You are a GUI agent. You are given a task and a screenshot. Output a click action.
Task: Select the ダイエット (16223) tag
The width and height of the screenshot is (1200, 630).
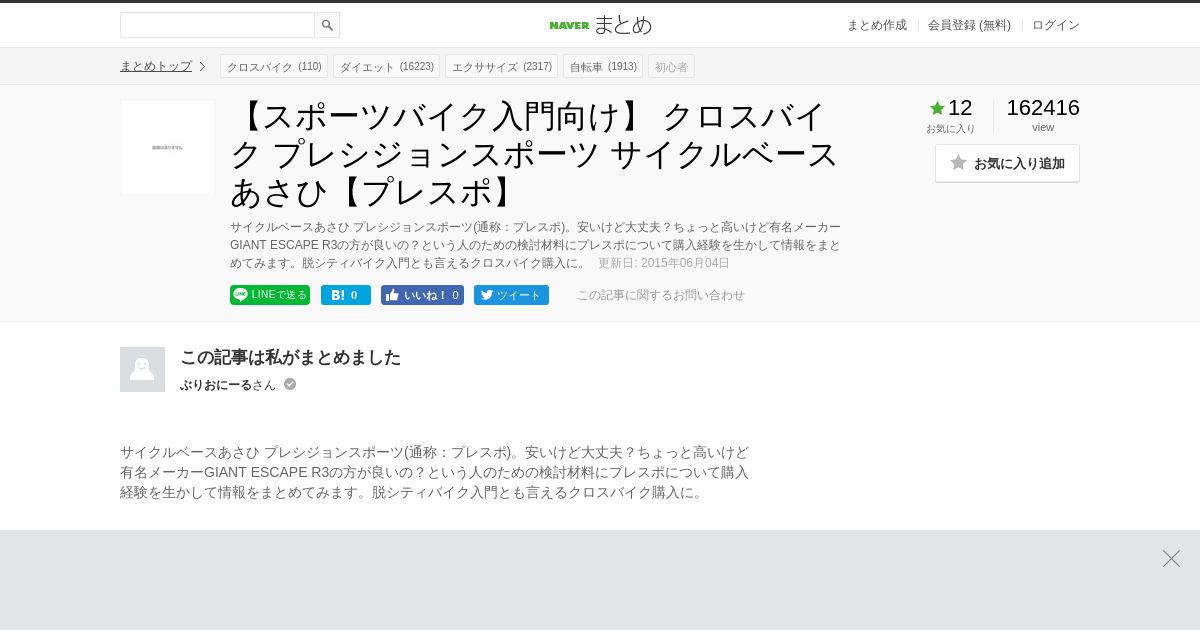pos(386,67)
